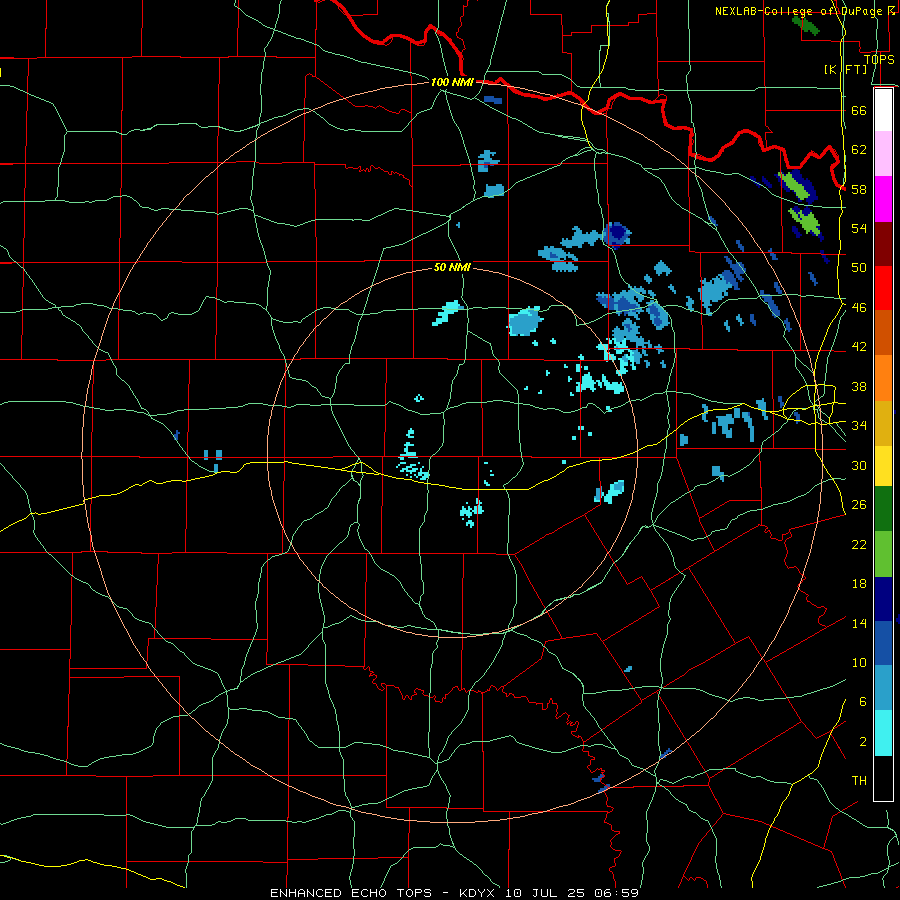Click the navy blue swatch labeled 18
900x900 pixels.
[x=883, y=599]
